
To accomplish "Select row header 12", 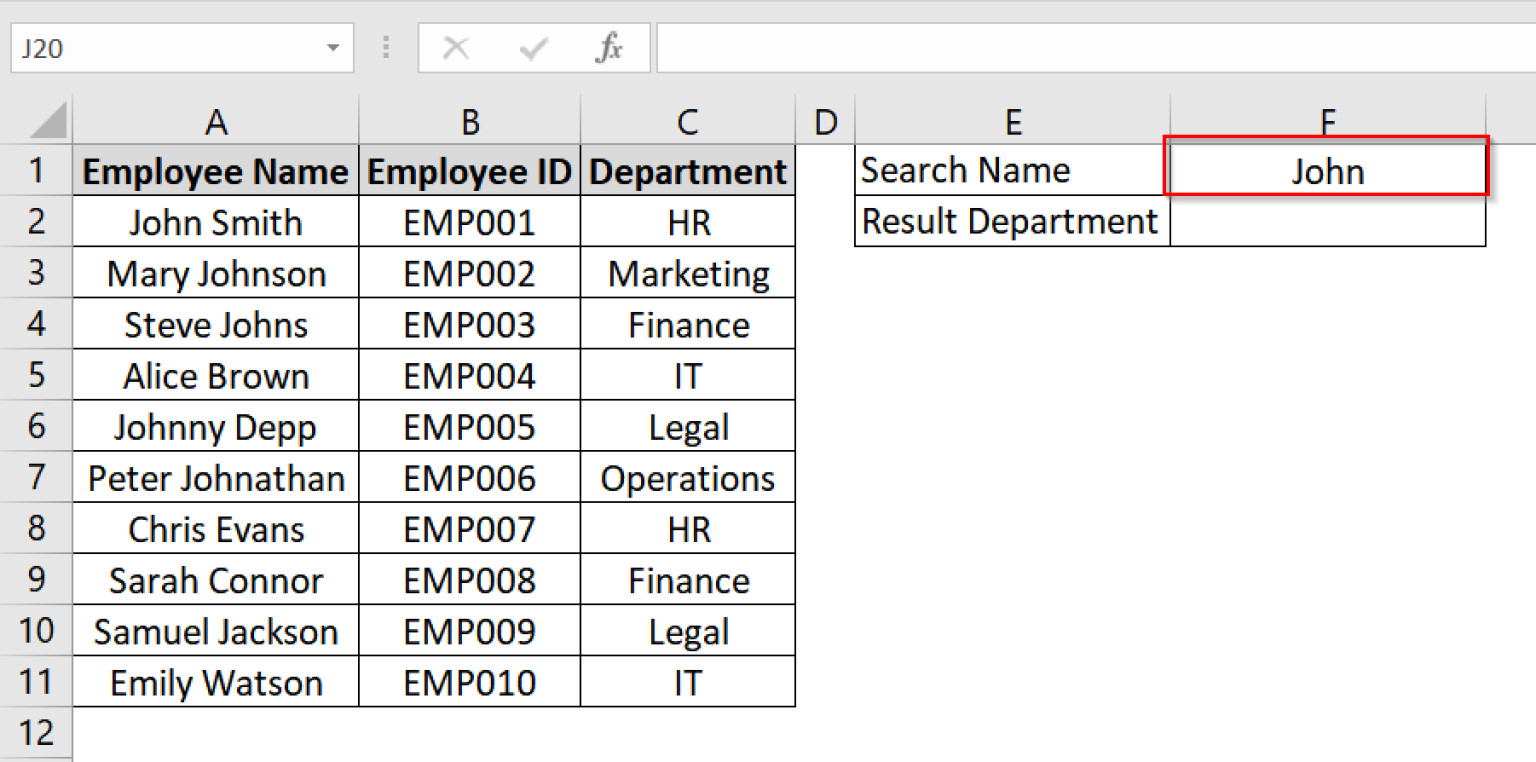I will coord(37,732).
